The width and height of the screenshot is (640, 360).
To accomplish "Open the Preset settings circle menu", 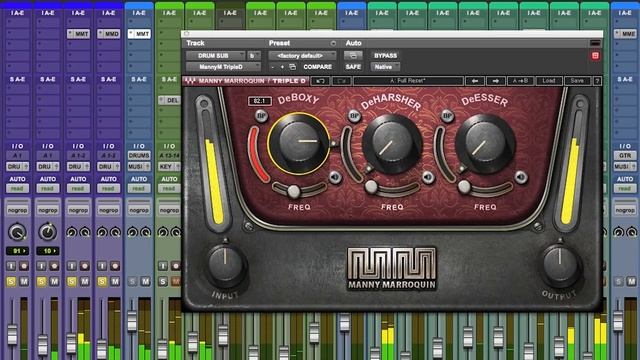I will 333,43.
